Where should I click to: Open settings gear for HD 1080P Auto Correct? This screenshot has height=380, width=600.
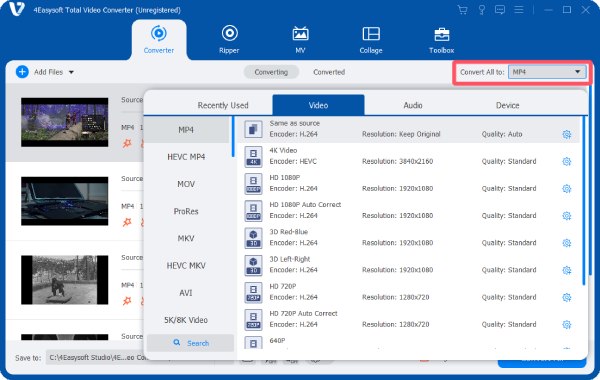[567, 216]
